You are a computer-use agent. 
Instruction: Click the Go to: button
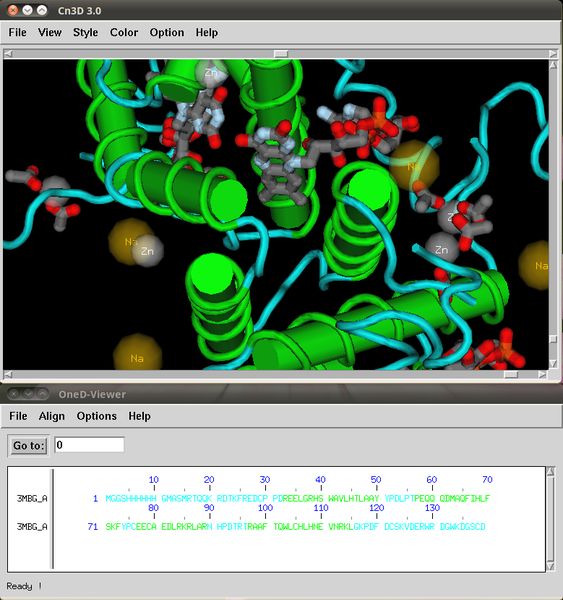pos(29,445)
